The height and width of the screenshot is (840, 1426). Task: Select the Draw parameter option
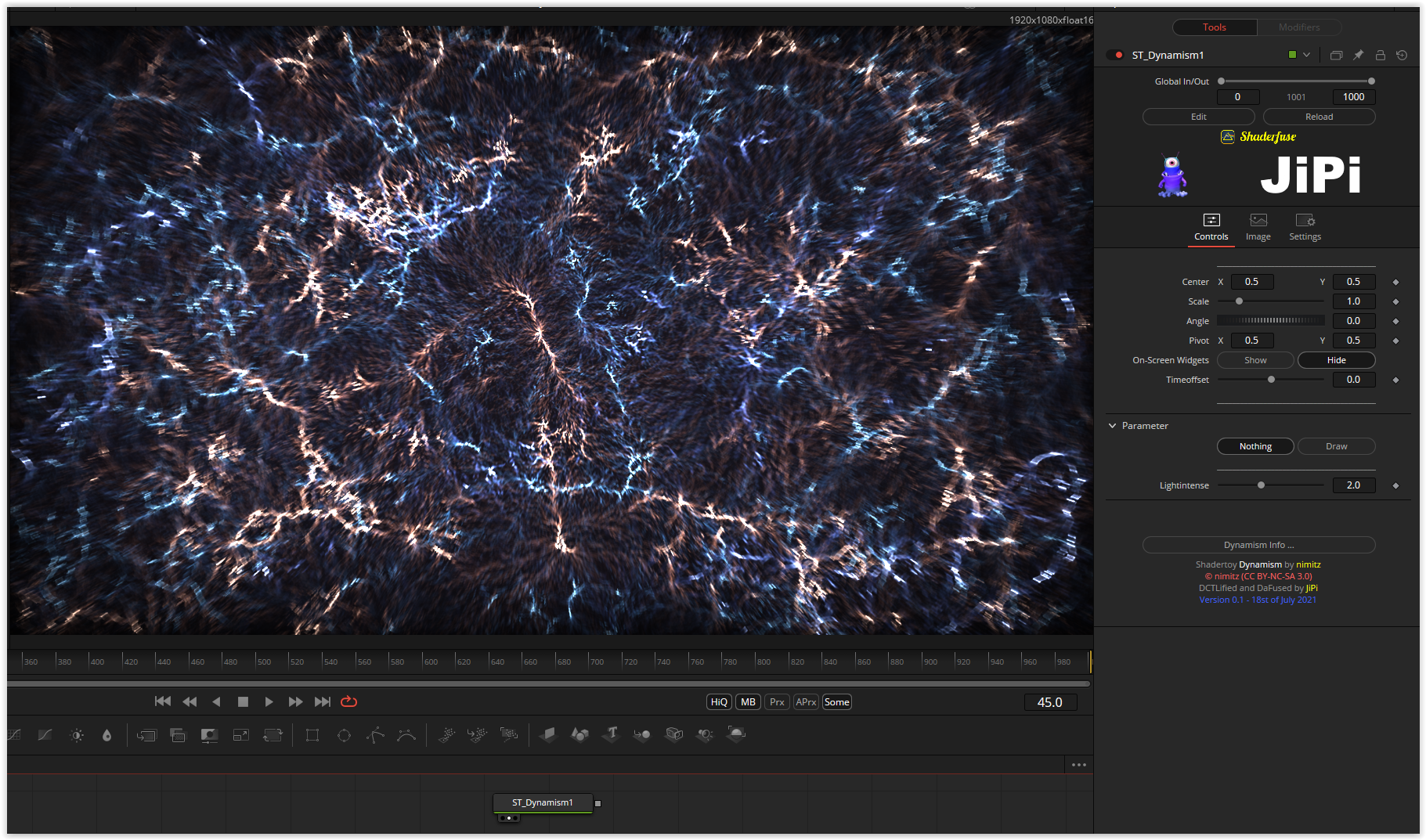coord(1337,446)
